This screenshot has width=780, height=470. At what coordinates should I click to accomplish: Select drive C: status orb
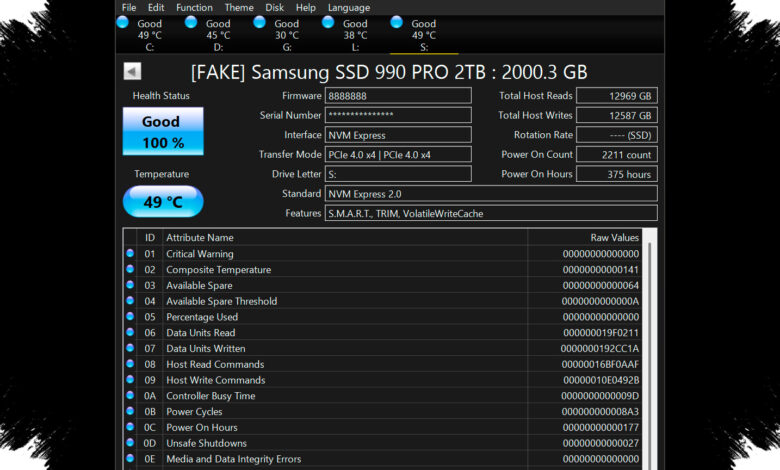(x=123, y=22)
